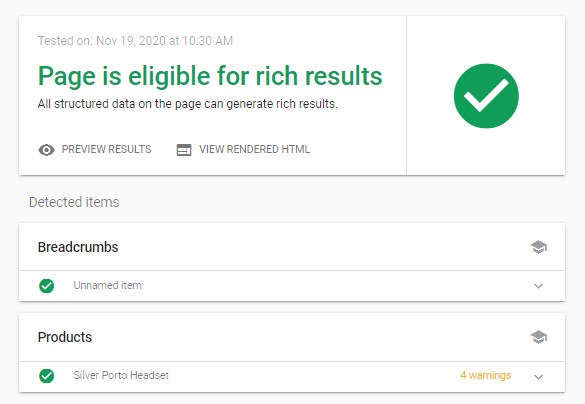The image size is (585, 404).
Task: Expand the Silver Porto Headset chevron
Action: (x=538, y=377)
